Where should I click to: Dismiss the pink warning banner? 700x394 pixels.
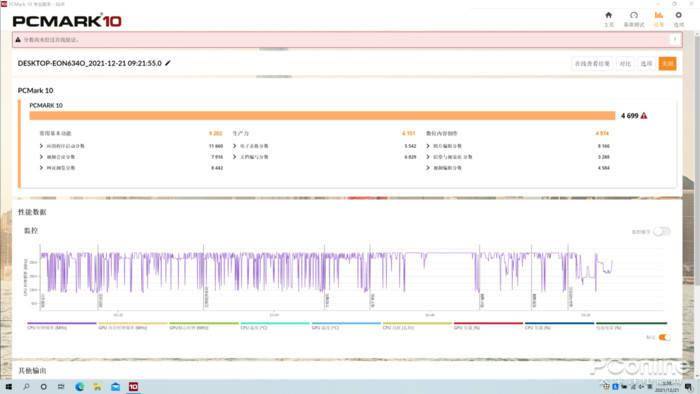pos(675,40)
